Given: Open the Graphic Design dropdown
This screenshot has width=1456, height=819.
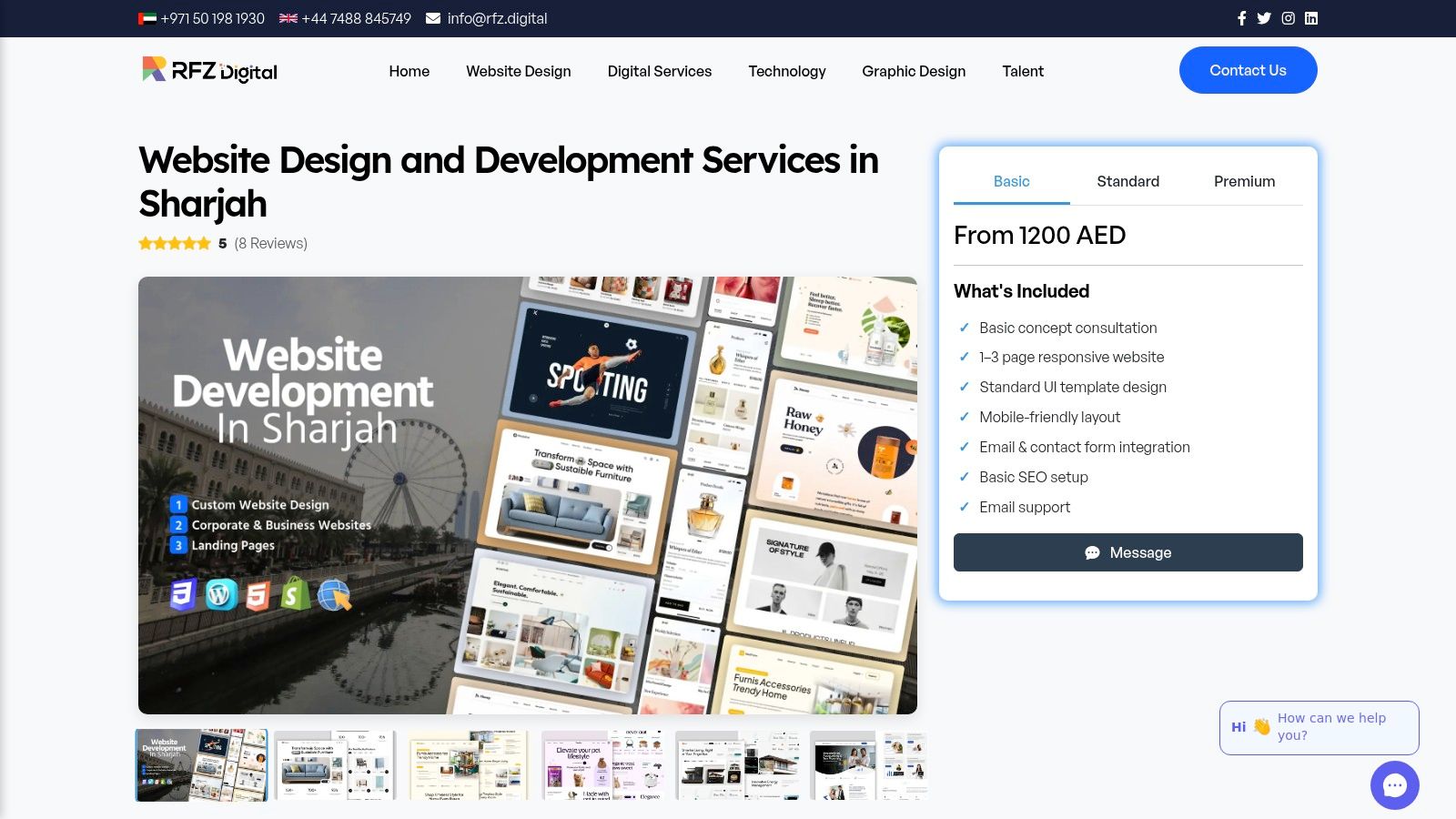Looking at the screenshot, I should [x=913, y=71].
